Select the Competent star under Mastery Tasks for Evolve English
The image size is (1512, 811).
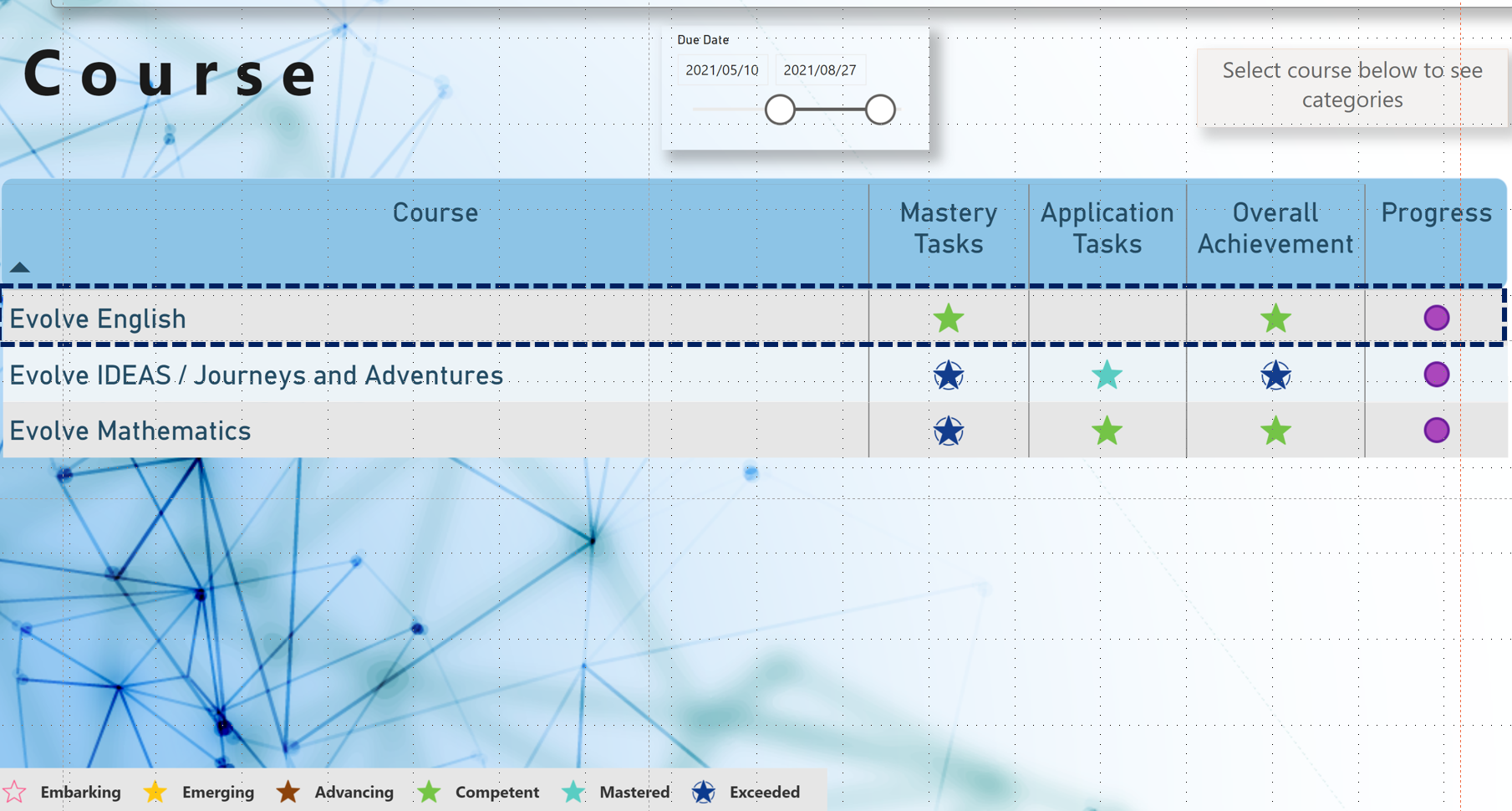[x=948, y=318]
